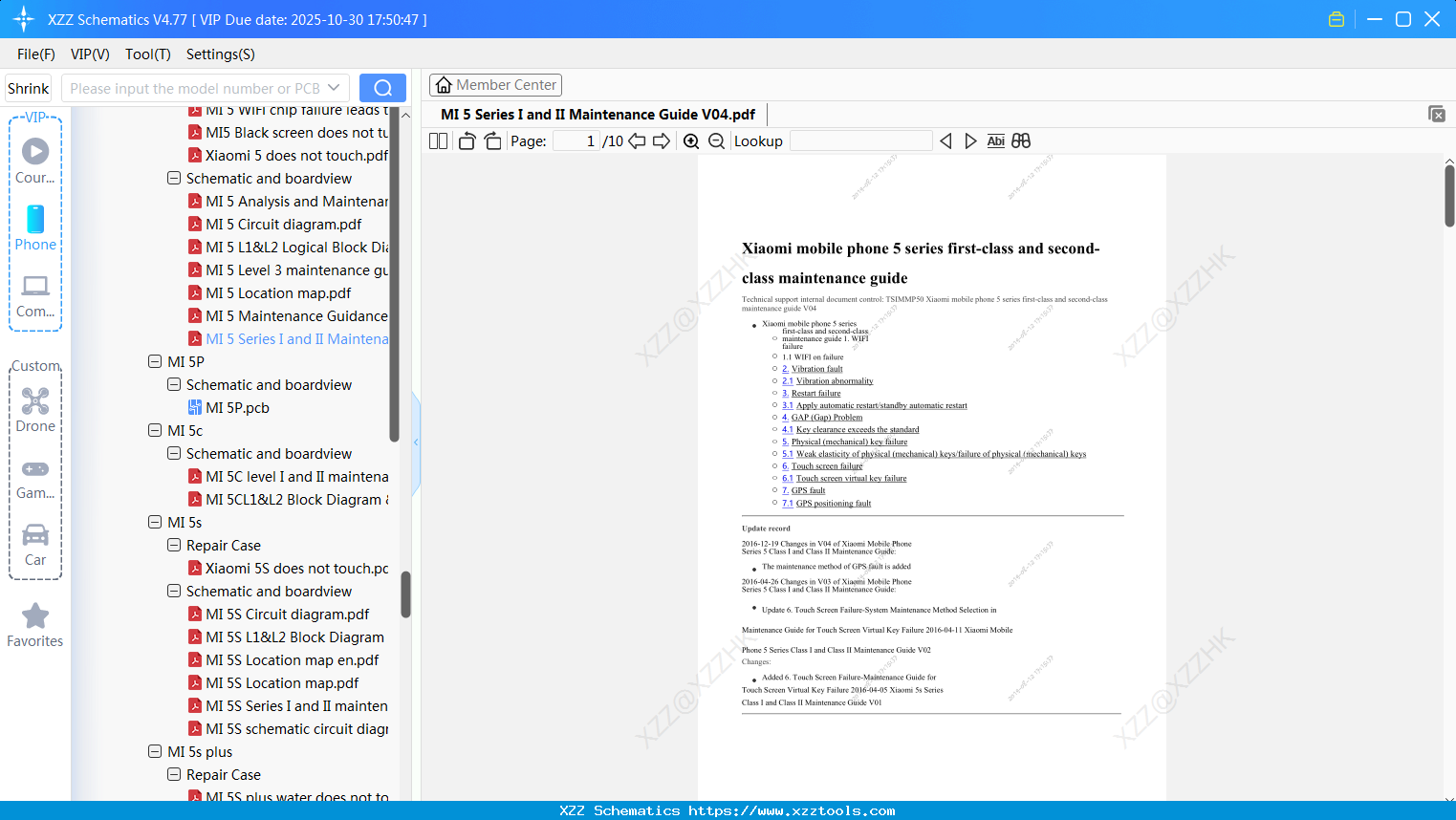Collapse Repair Case under MI 5s
1456x820 pixels.
(x=174, y=546)
